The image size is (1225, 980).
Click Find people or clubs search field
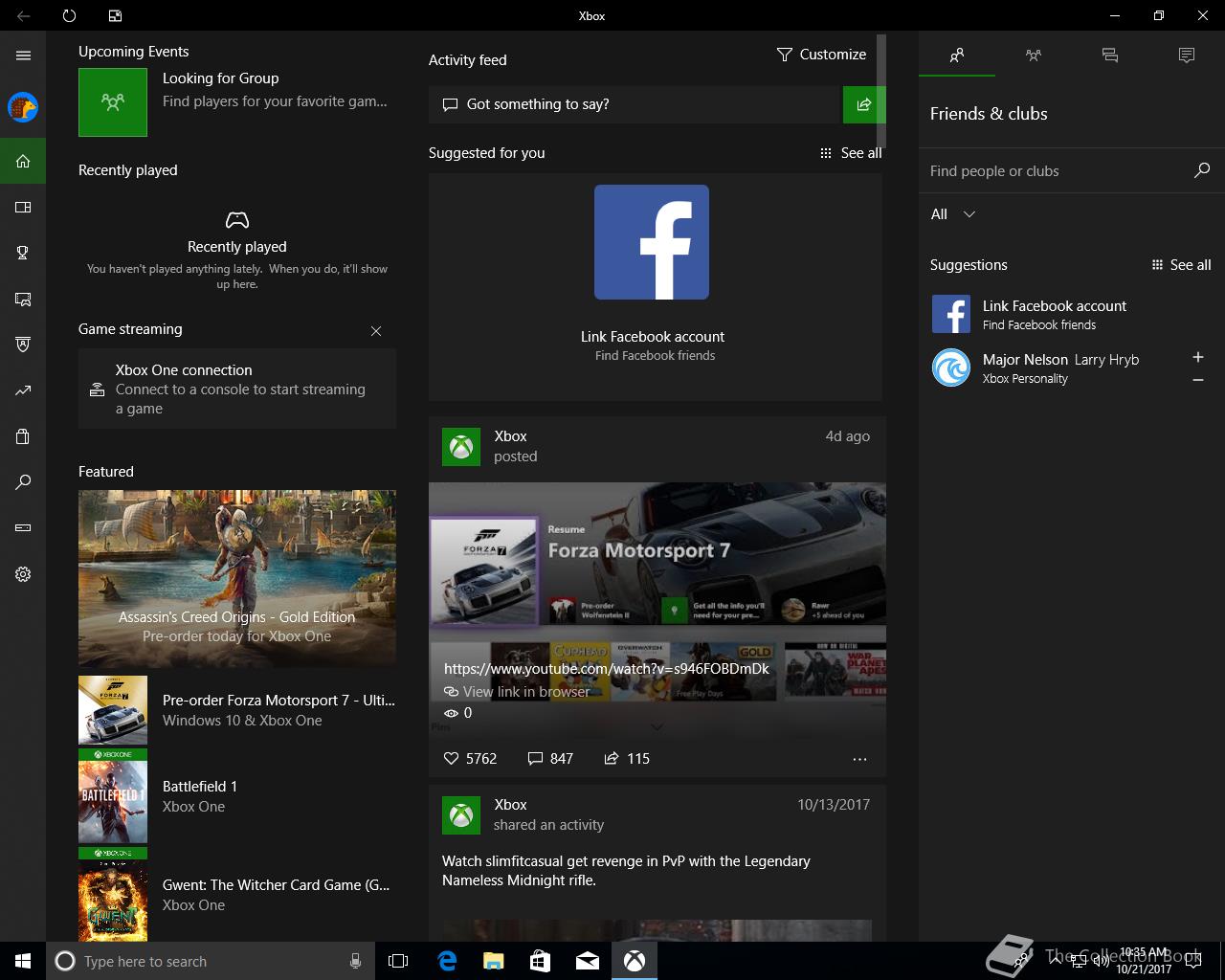pyautogui.click(x=1057, y=171)
